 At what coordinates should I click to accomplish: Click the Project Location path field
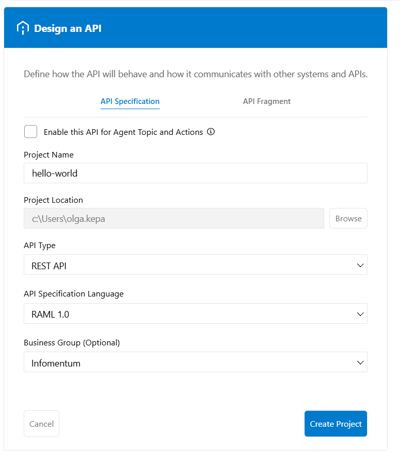point(174,219)
